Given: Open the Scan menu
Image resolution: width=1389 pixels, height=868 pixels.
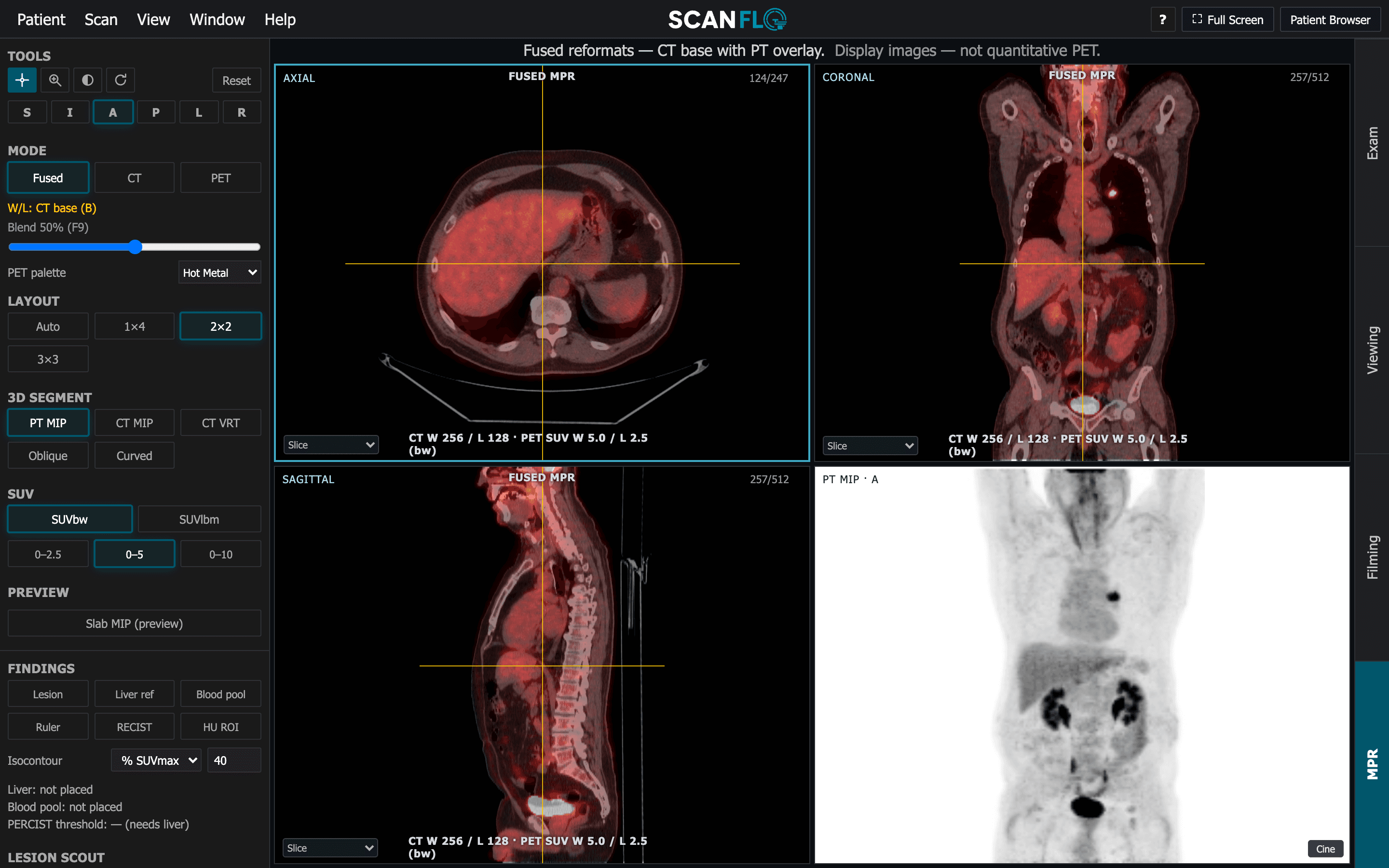Looking at the screenshot, I should (101, 19).
